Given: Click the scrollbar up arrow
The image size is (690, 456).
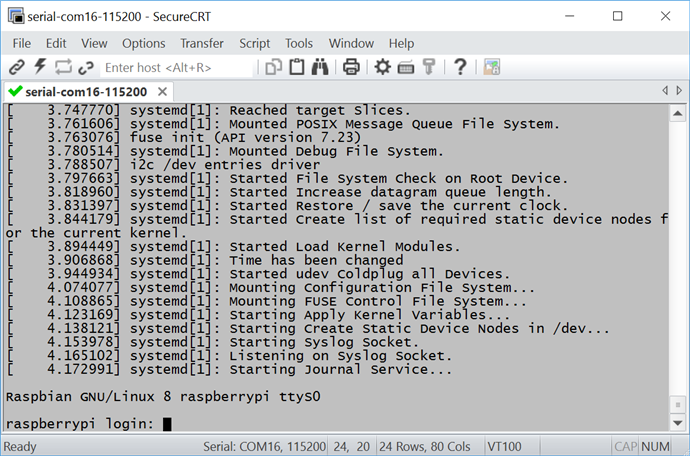Looking at the screenshot, I should coord(678,114).
